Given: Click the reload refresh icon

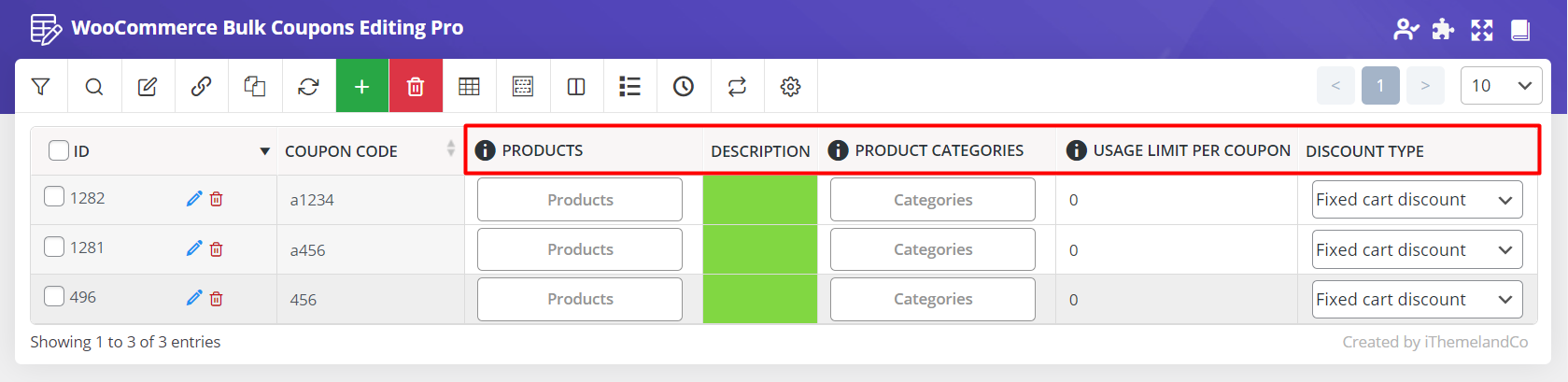Looking at the screenshot, I should pos(308,87).
